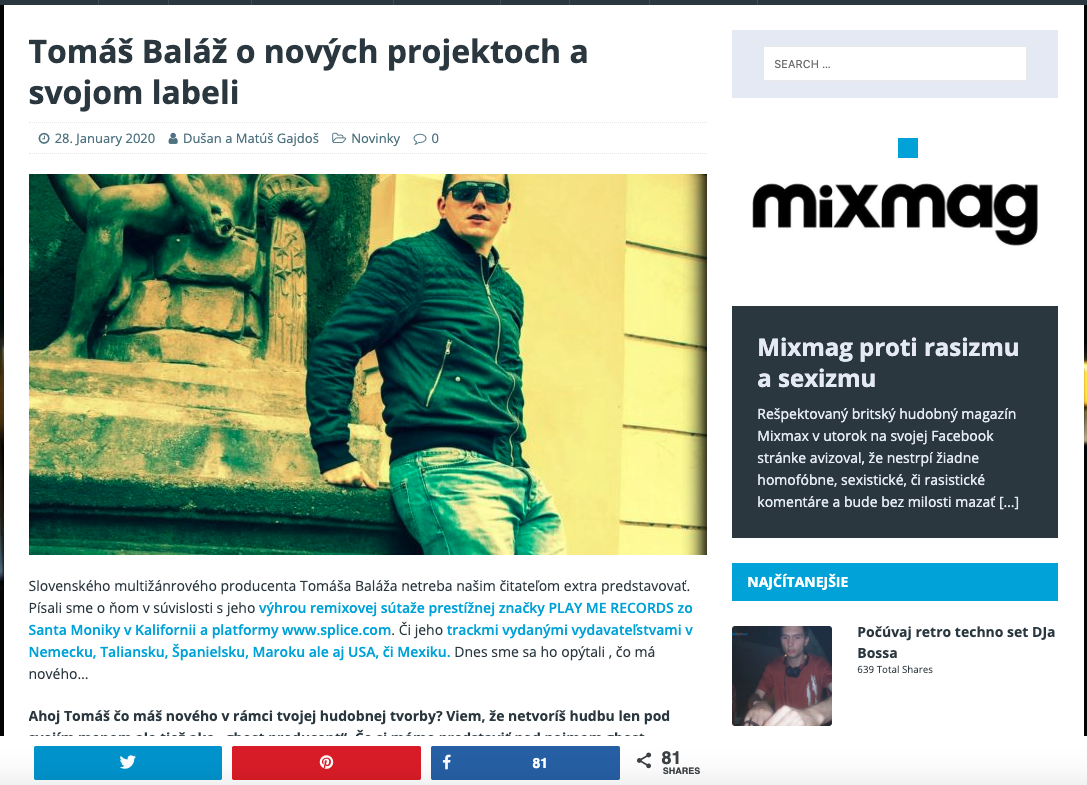Screen dimensions: 1087x785
Task: Open Počúvaj retro techno set DJa Bossa
Action: pos(956,642)
